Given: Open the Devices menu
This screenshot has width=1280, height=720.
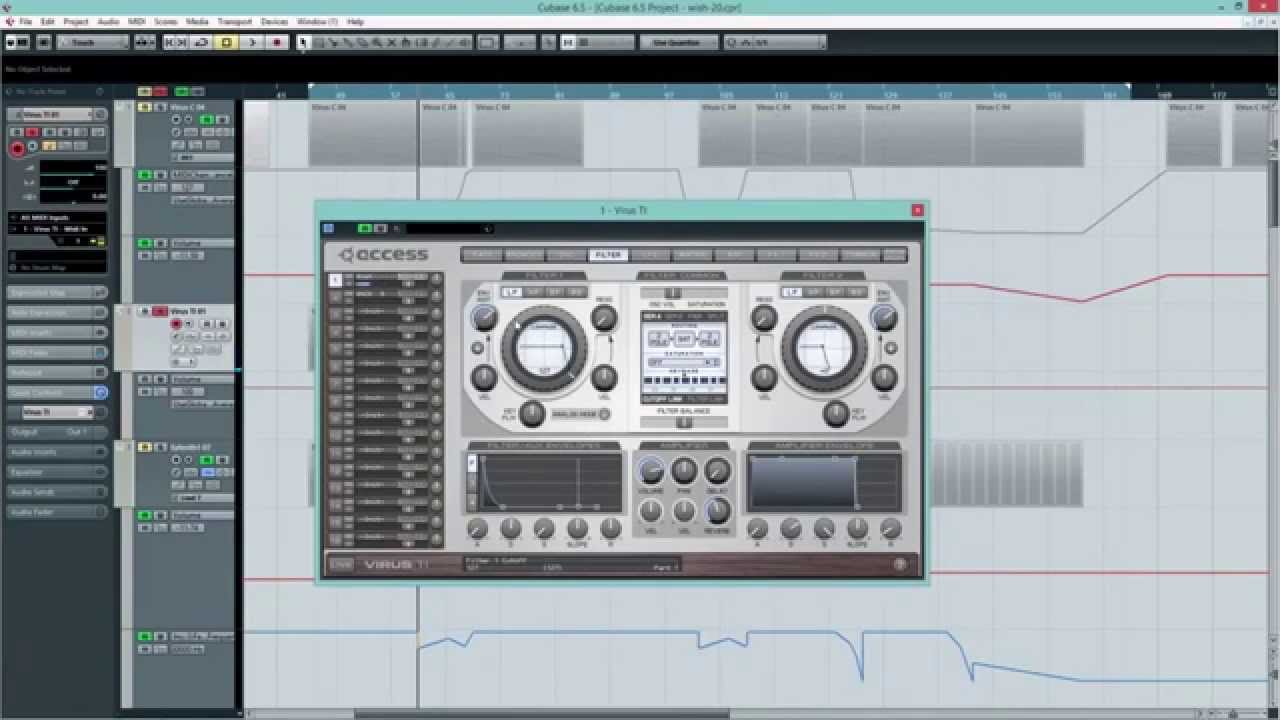Looking at the screenshot, I should coord(274,21).
